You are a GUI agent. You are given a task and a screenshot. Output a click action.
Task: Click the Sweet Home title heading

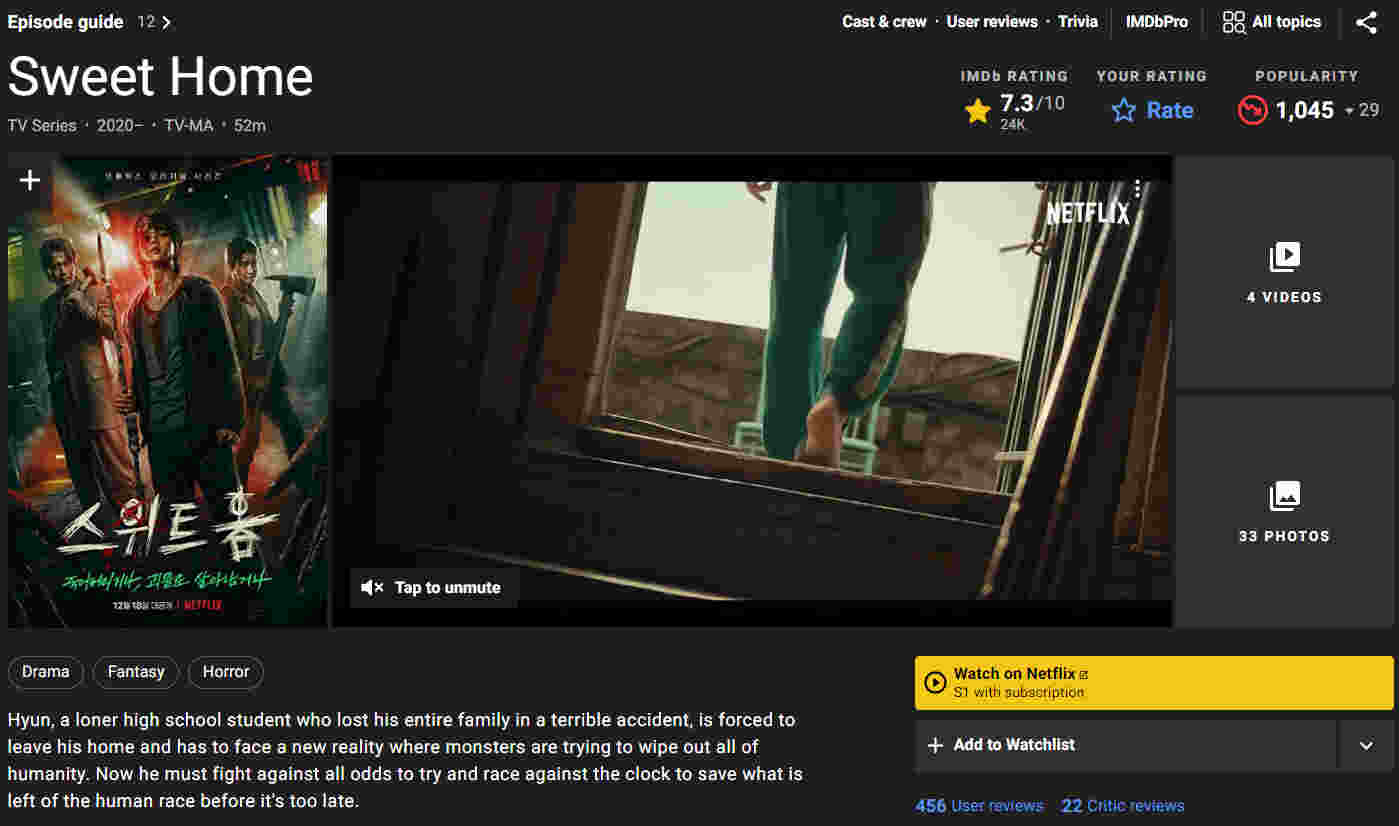(160, 76)
